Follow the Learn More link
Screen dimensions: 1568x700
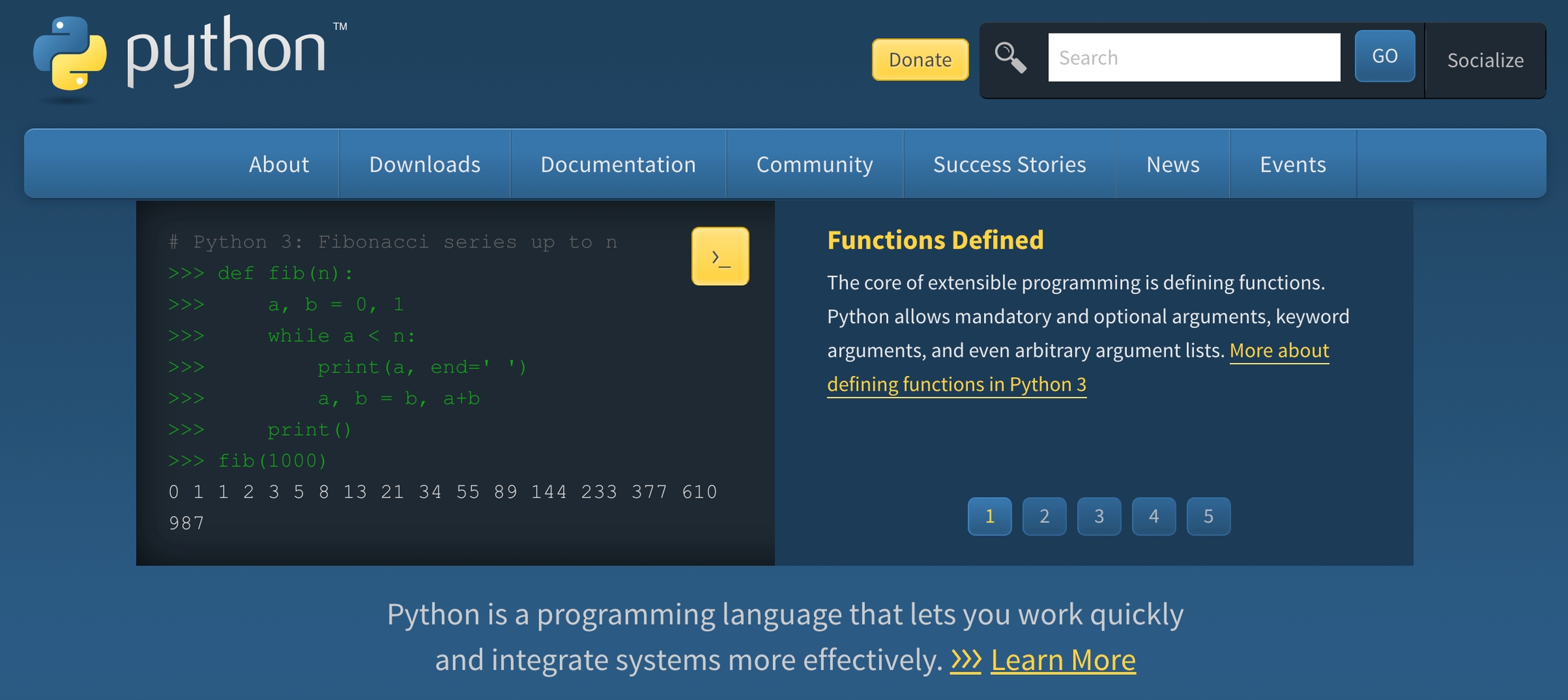click(1063, 659)
